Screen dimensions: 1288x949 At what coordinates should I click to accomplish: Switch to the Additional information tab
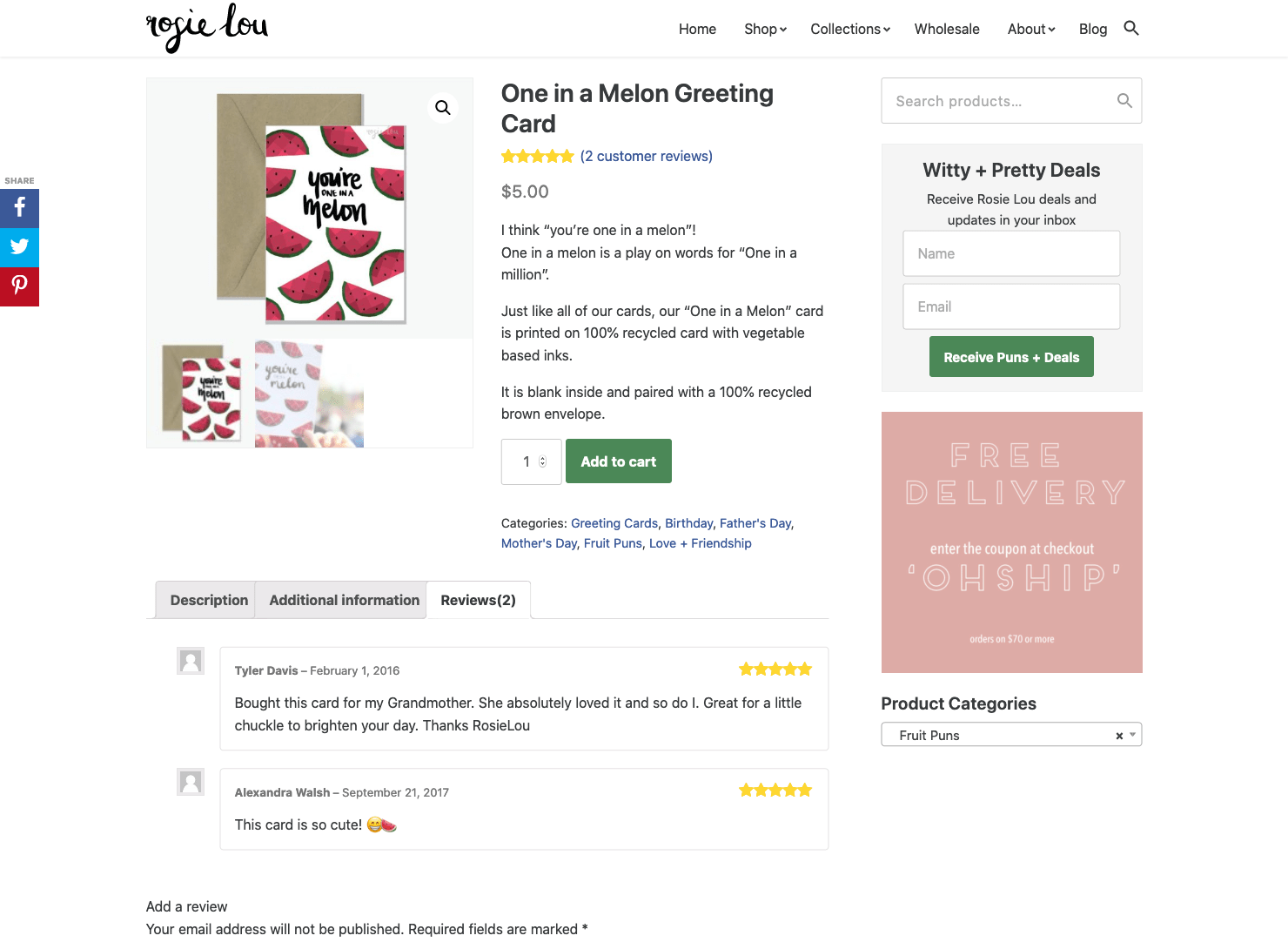click(x=343, y=600)
